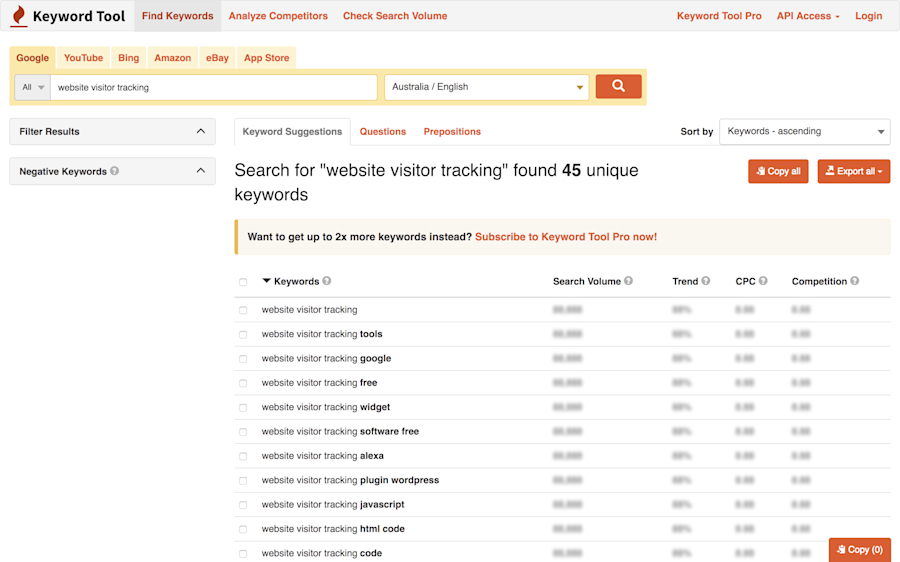Image resolution: width=900 pixels, height=562 pixels.
Task: Click keyword text 'website visitor tracking javascript'
Action: coord(333,505)
